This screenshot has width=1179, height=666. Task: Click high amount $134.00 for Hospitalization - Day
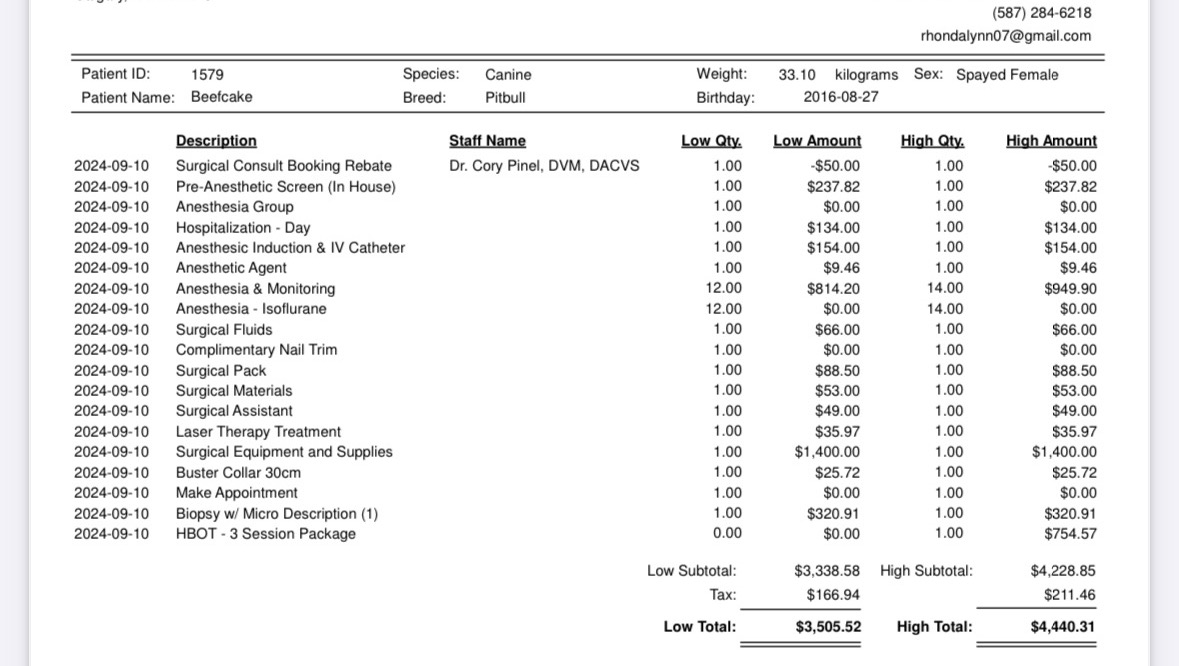point(1070,228)
